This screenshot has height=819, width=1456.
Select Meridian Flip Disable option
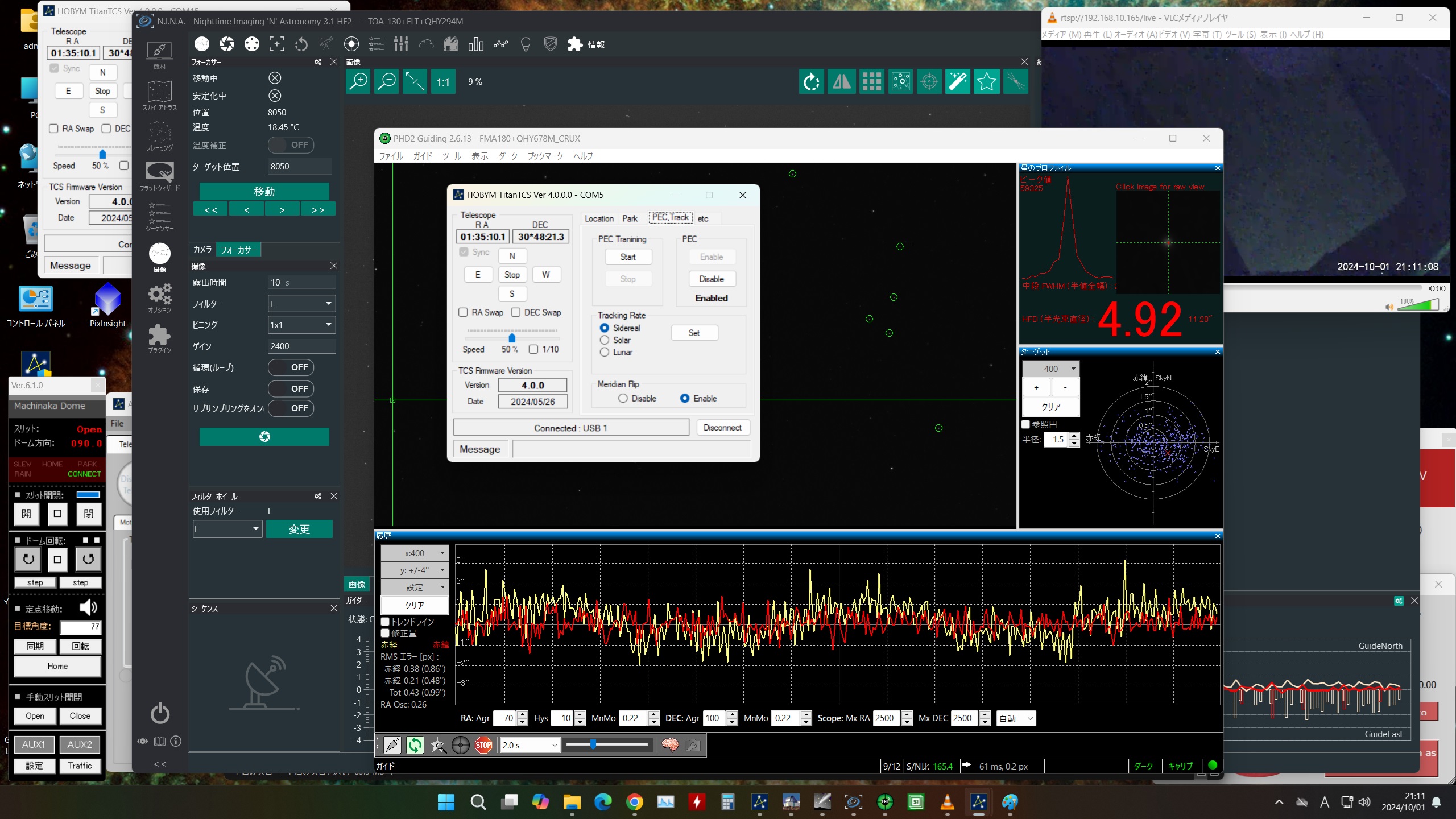pyautogui.click(x=623, y=399)
